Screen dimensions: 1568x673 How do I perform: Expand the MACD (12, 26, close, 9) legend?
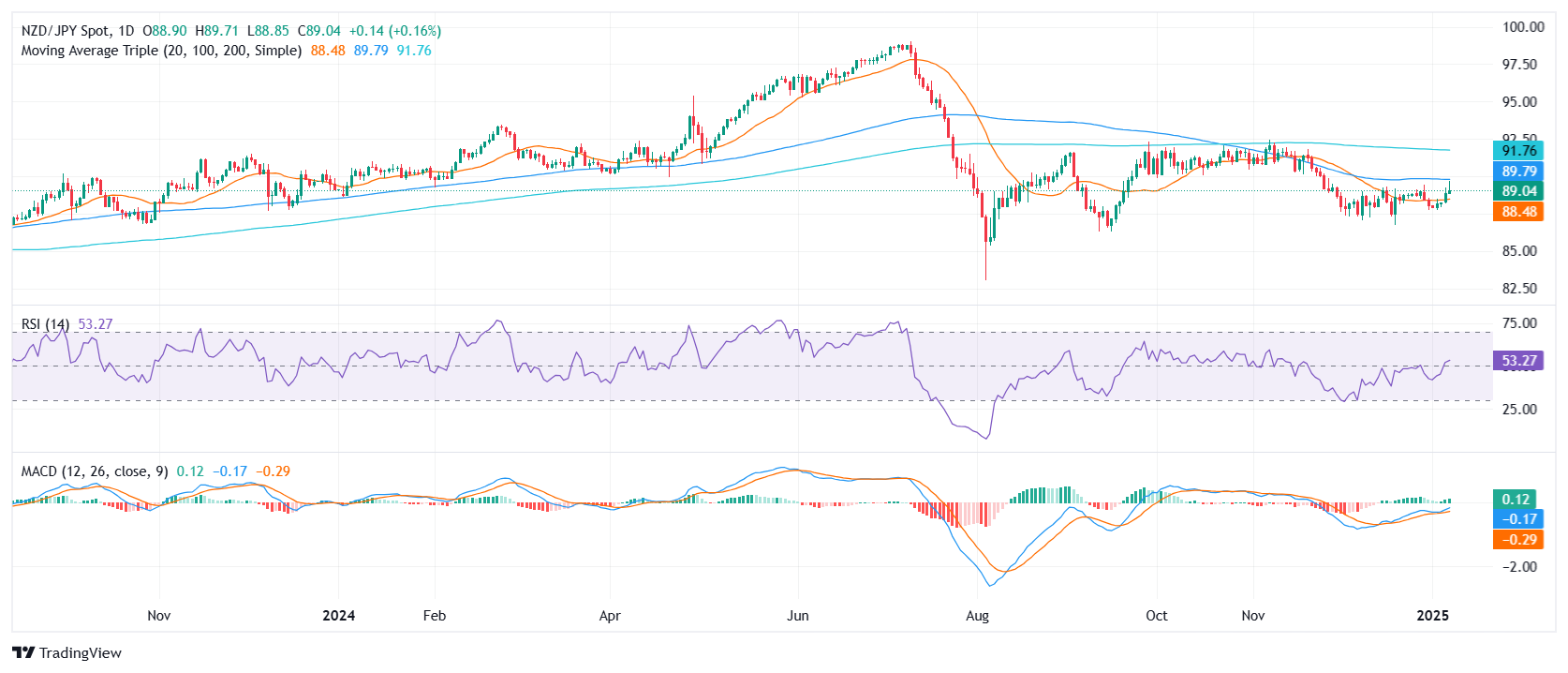(95, 471)
